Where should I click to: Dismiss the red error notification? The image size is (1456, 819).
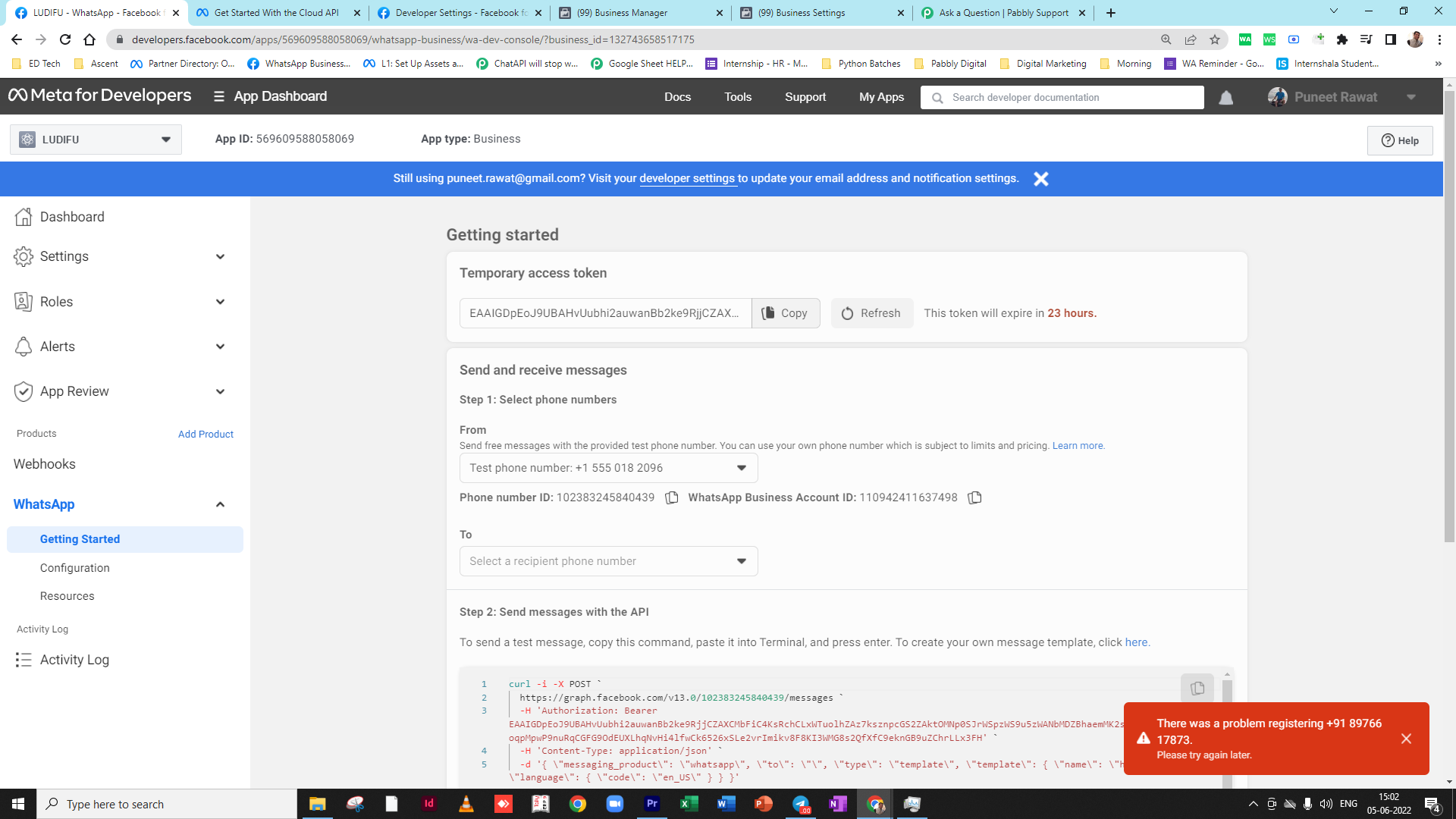pyautogui.click(x=1406, y=739)
